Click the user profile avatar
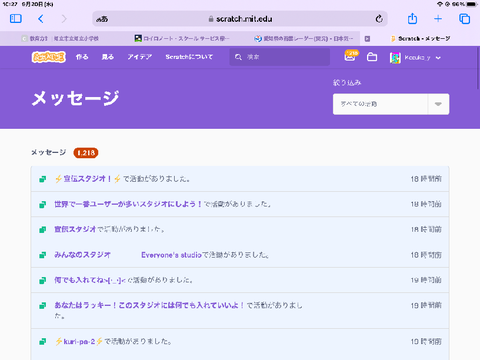 [395, 58]
